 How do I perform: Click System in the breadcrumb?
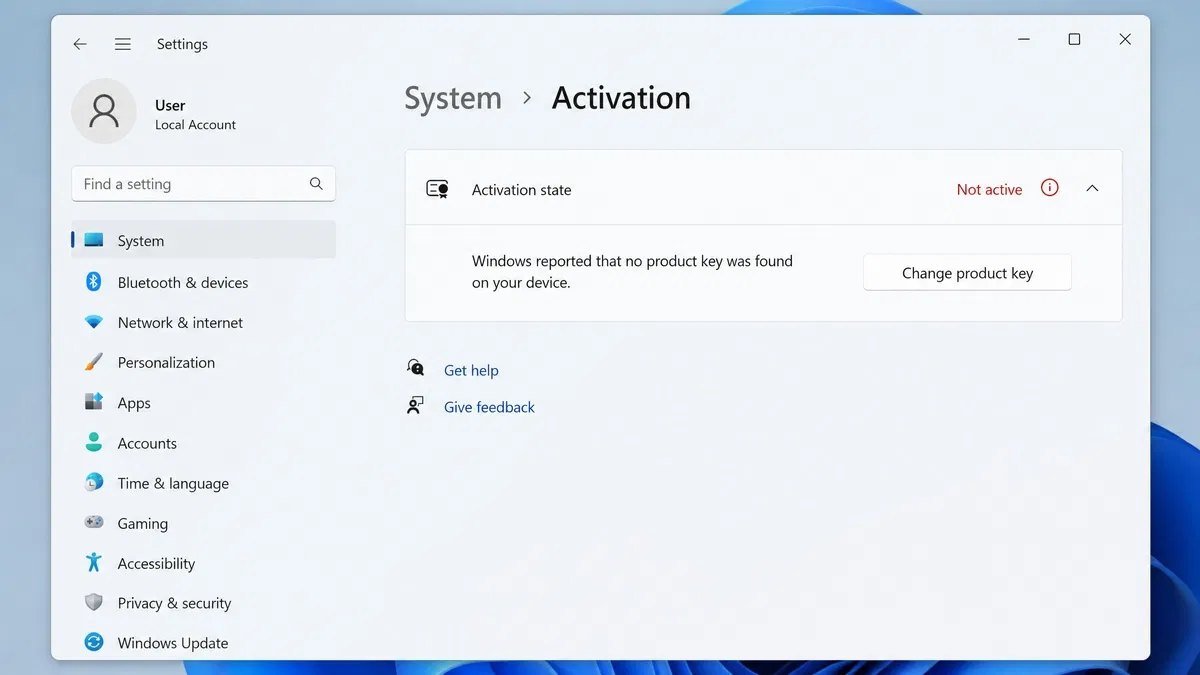453,98
